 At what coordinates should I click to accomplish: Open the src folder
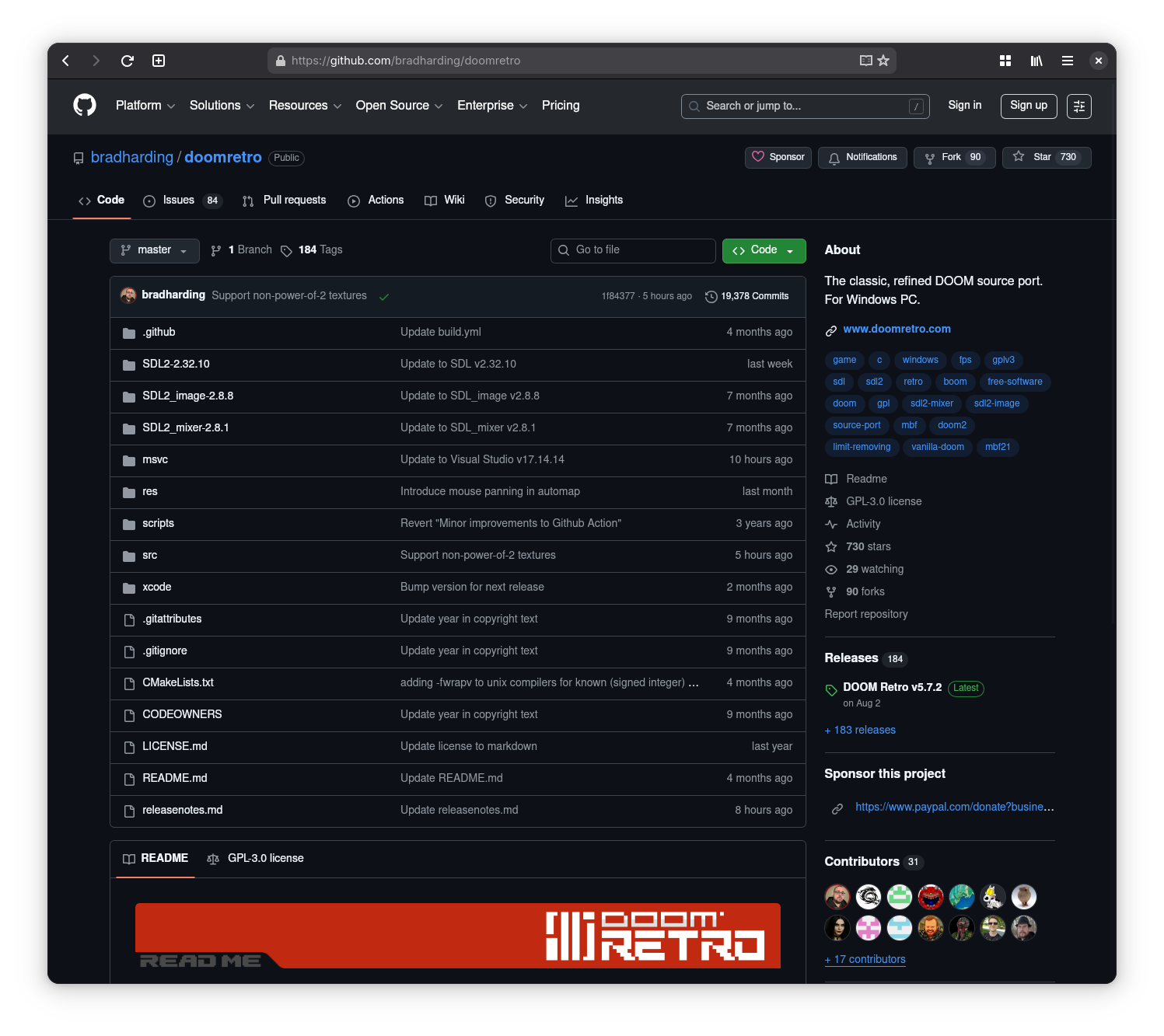[x=150, y=556]
